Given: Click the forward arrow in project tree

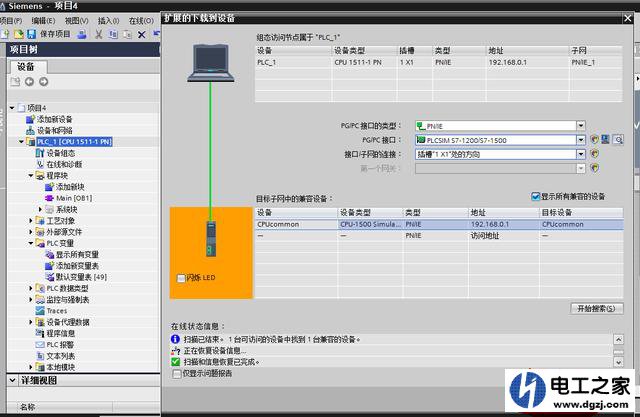Looking at the screenshot, I should click(x=43, y=82).
